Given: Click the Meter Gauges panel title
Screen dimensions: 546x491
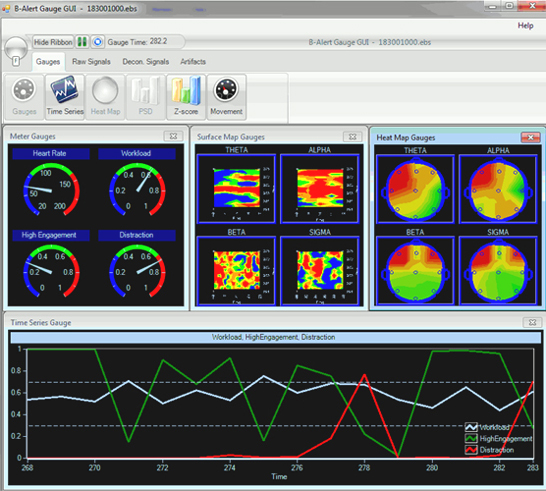Looking at the screenshot, I should [33, 136].
